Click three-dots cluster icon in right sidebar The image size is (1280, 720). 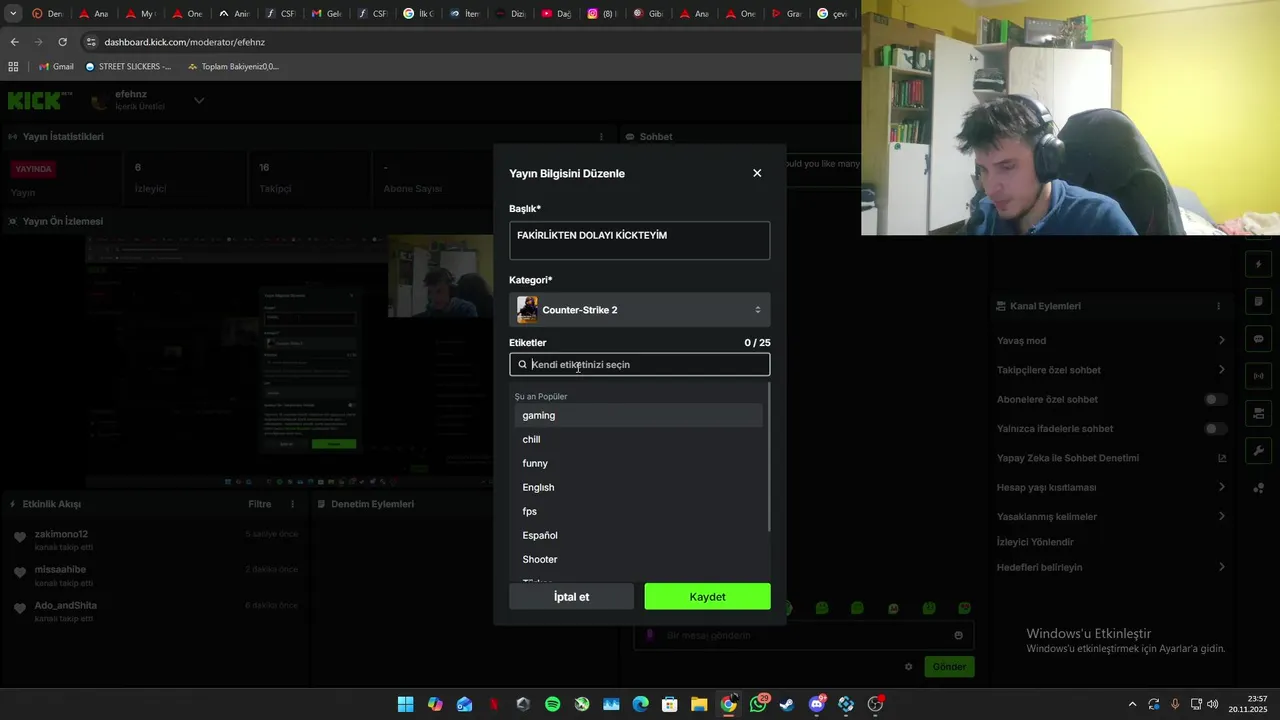1259,488
